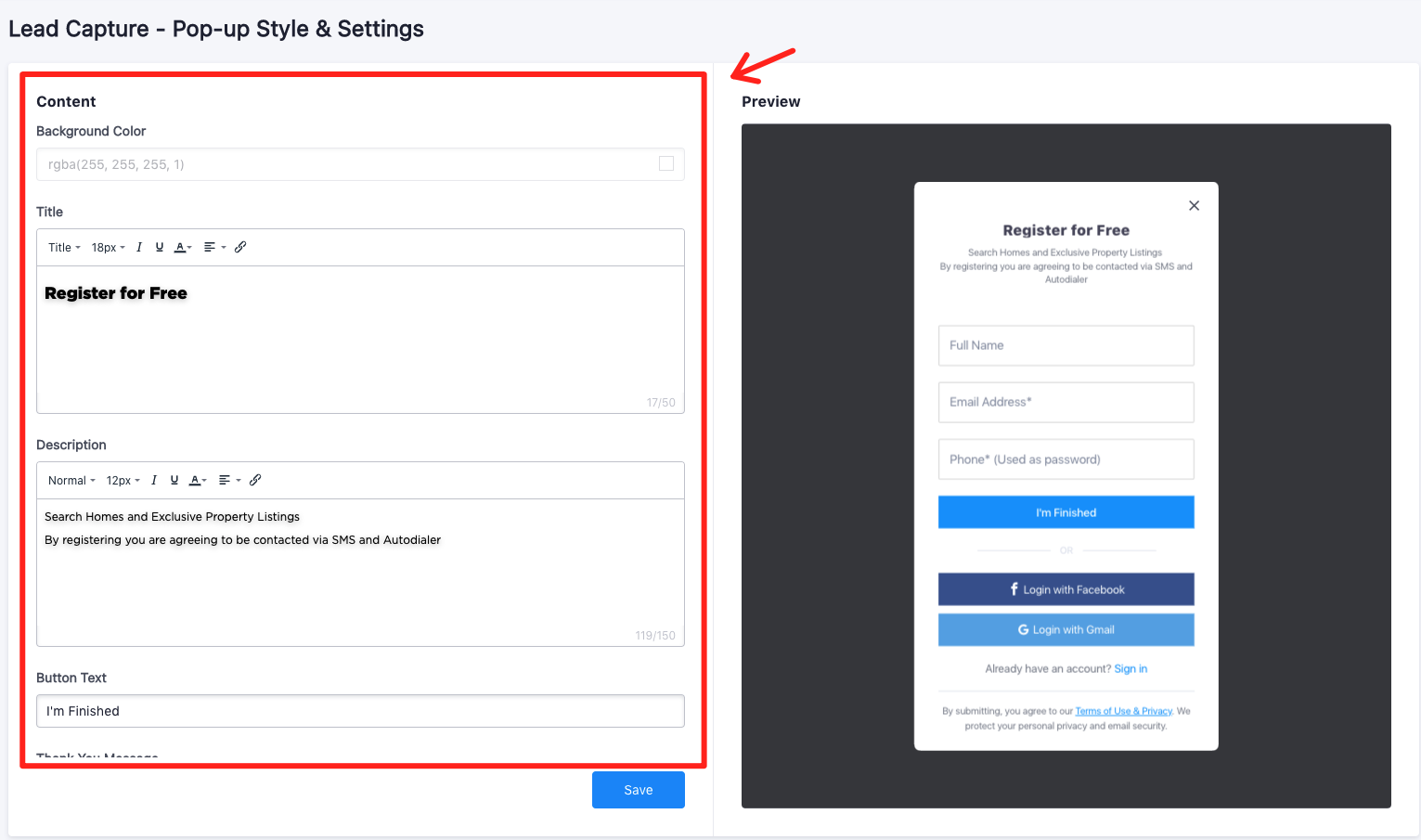This screenshot has height=840, width=1421.
Task: Close the preview pop-up with the X
Action: coord(1194,206)
